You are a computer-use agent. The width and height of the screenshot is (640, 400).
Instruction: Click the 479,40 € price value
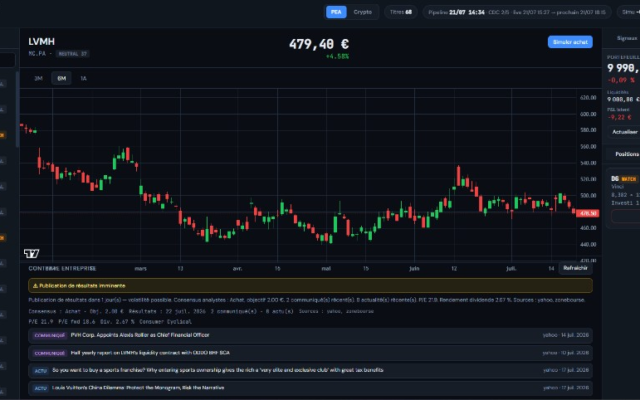[x=319, y=44]
